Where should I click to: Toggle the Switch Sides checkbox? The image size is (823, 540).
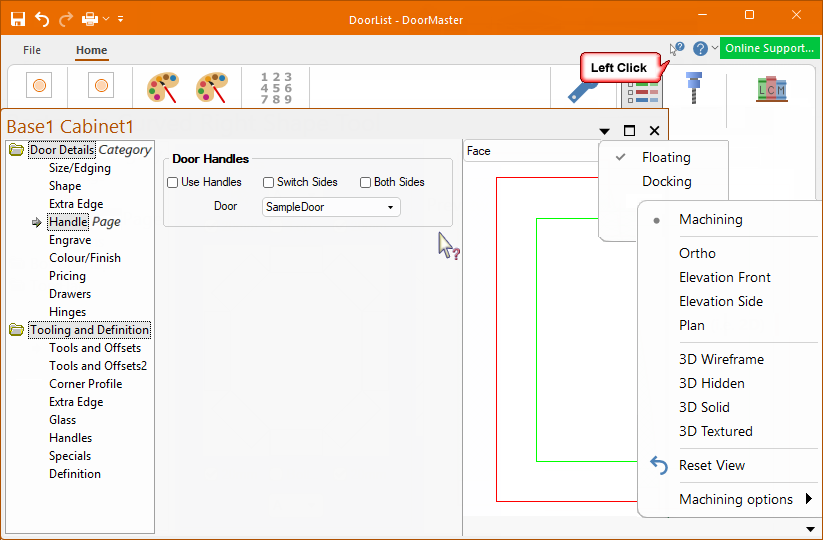[x=268, y=182]
